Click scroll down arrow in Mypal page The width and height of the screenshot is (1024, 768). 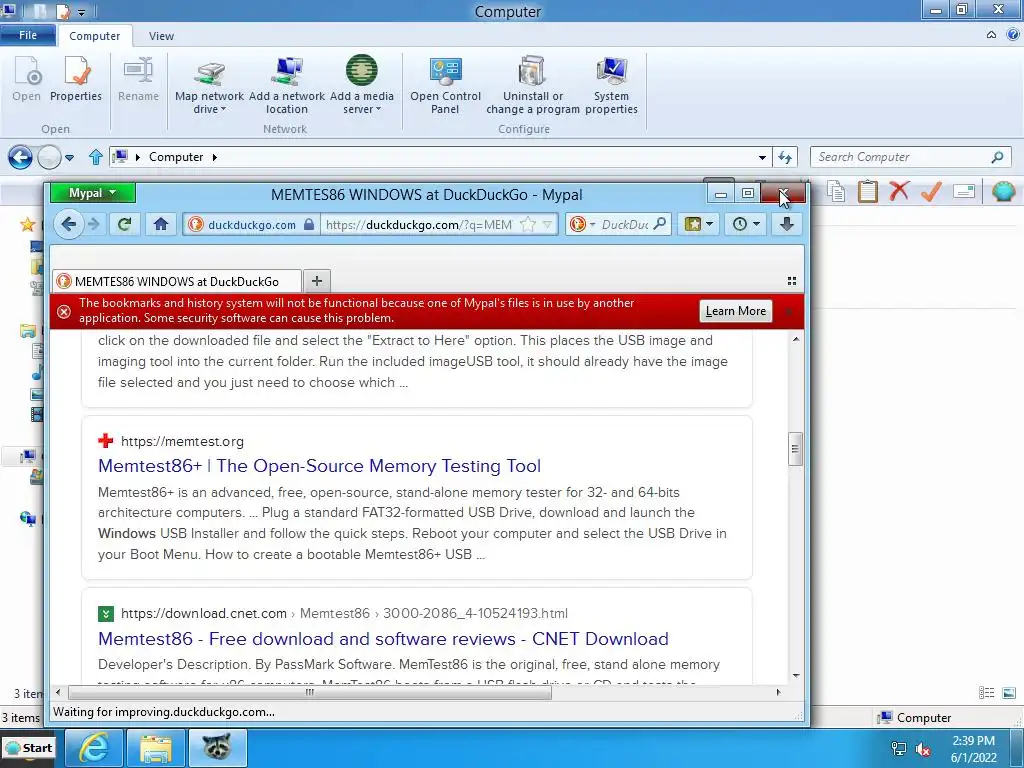[x=795, y=675]
